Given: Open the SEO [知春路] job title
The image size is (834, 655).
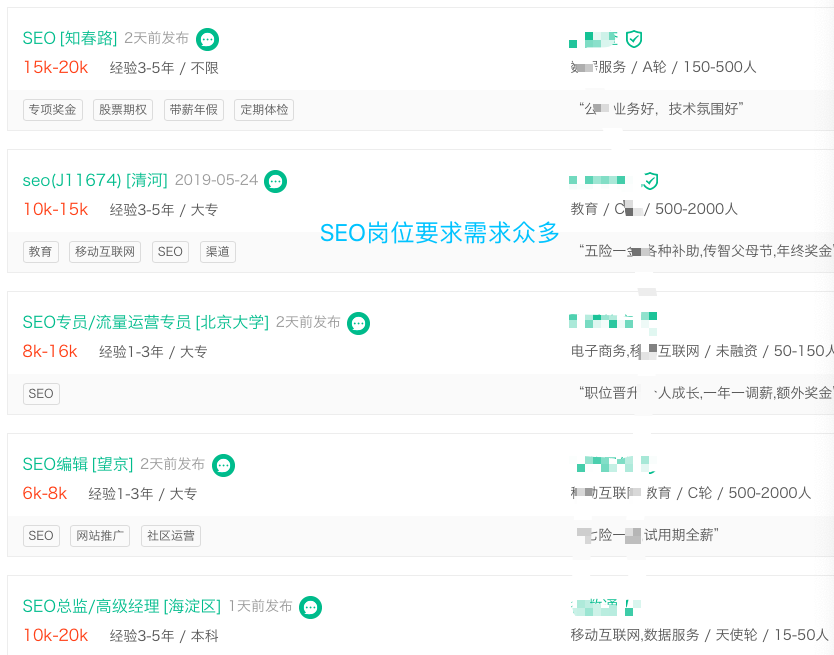Looking at the screenshot, I should pos(70,38).
